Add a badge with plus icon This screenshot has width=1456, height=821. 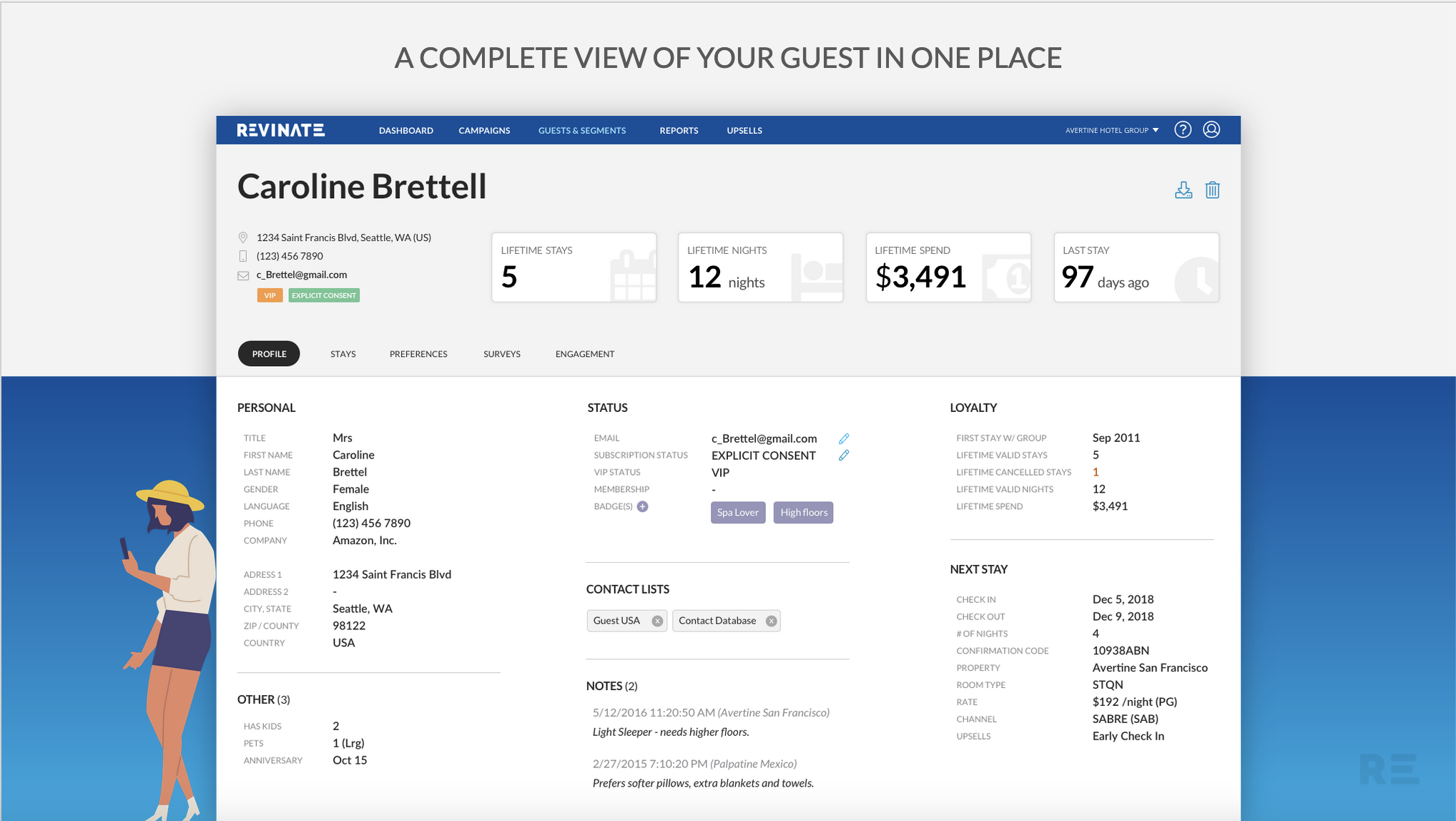click(642, 506)
